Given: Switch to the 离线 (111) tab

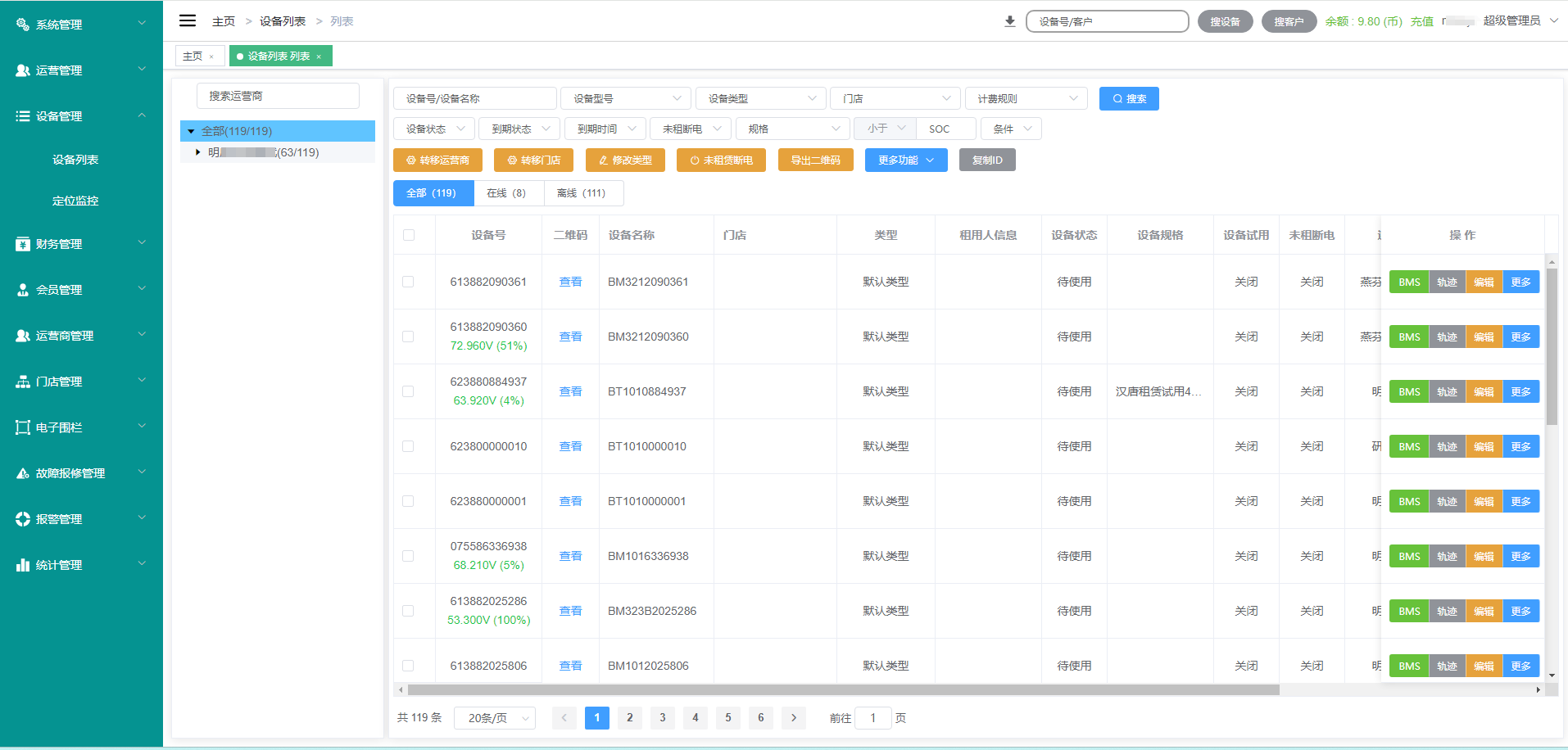Looking at the screenshot, I should coord(583,193).
